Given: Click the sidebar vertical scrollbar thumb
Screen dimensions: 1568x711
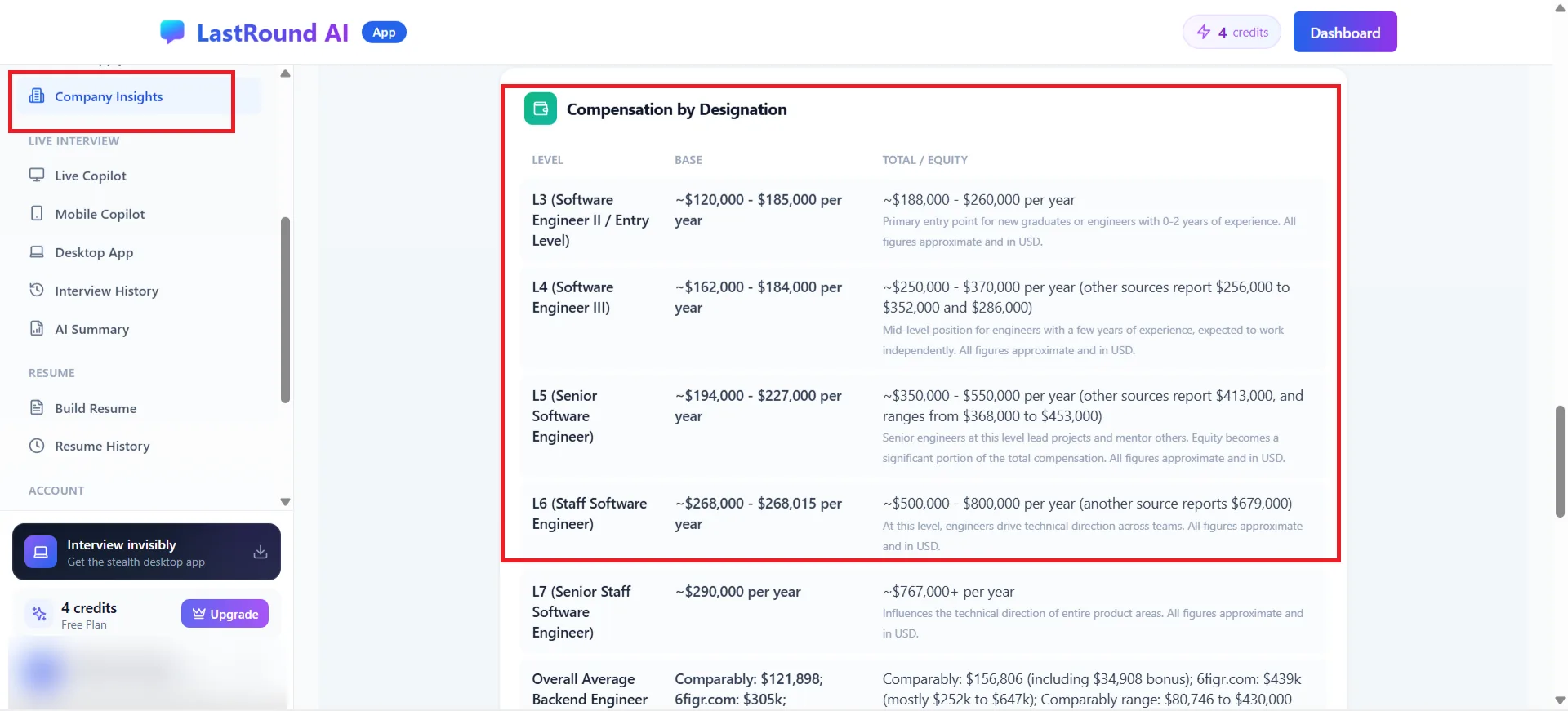Looking at the screenshot, I should tap(285, 310).
